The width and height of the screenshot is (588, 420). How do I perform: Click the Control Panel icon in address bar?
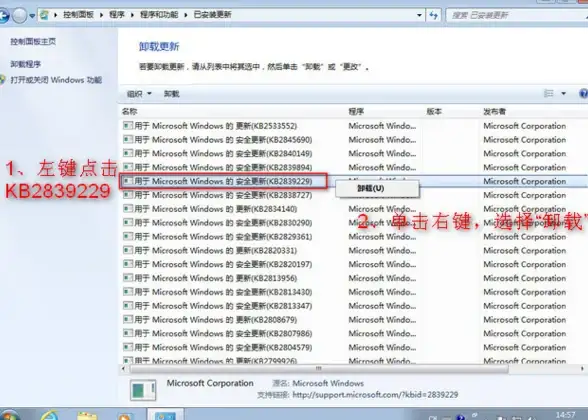[x=44, y=15]
